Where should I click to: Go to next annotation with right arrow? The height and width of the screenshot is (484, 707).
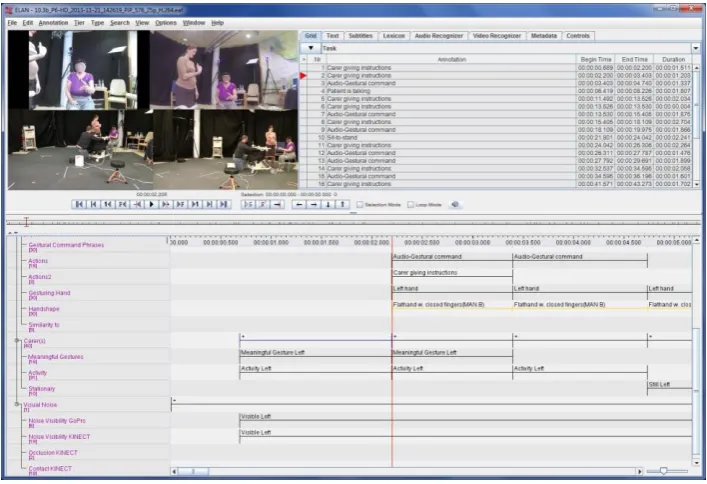(313, 204)
